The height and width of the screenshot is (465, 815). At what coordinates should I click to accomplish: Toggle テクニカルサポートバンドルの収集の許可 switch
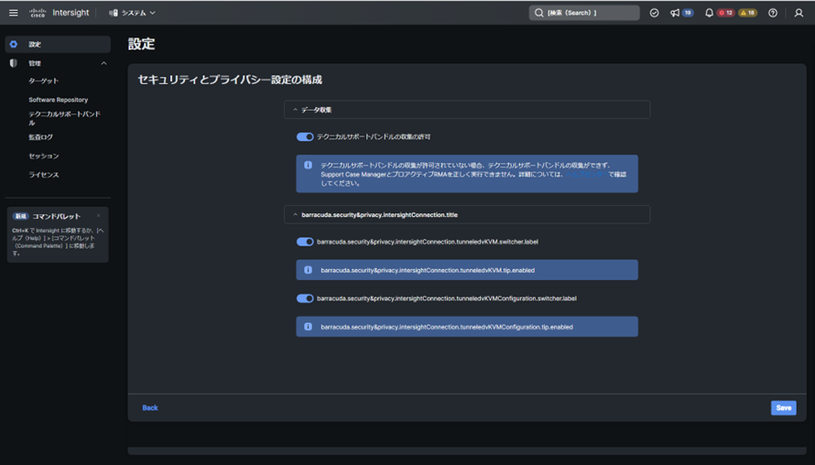[305, 137]
